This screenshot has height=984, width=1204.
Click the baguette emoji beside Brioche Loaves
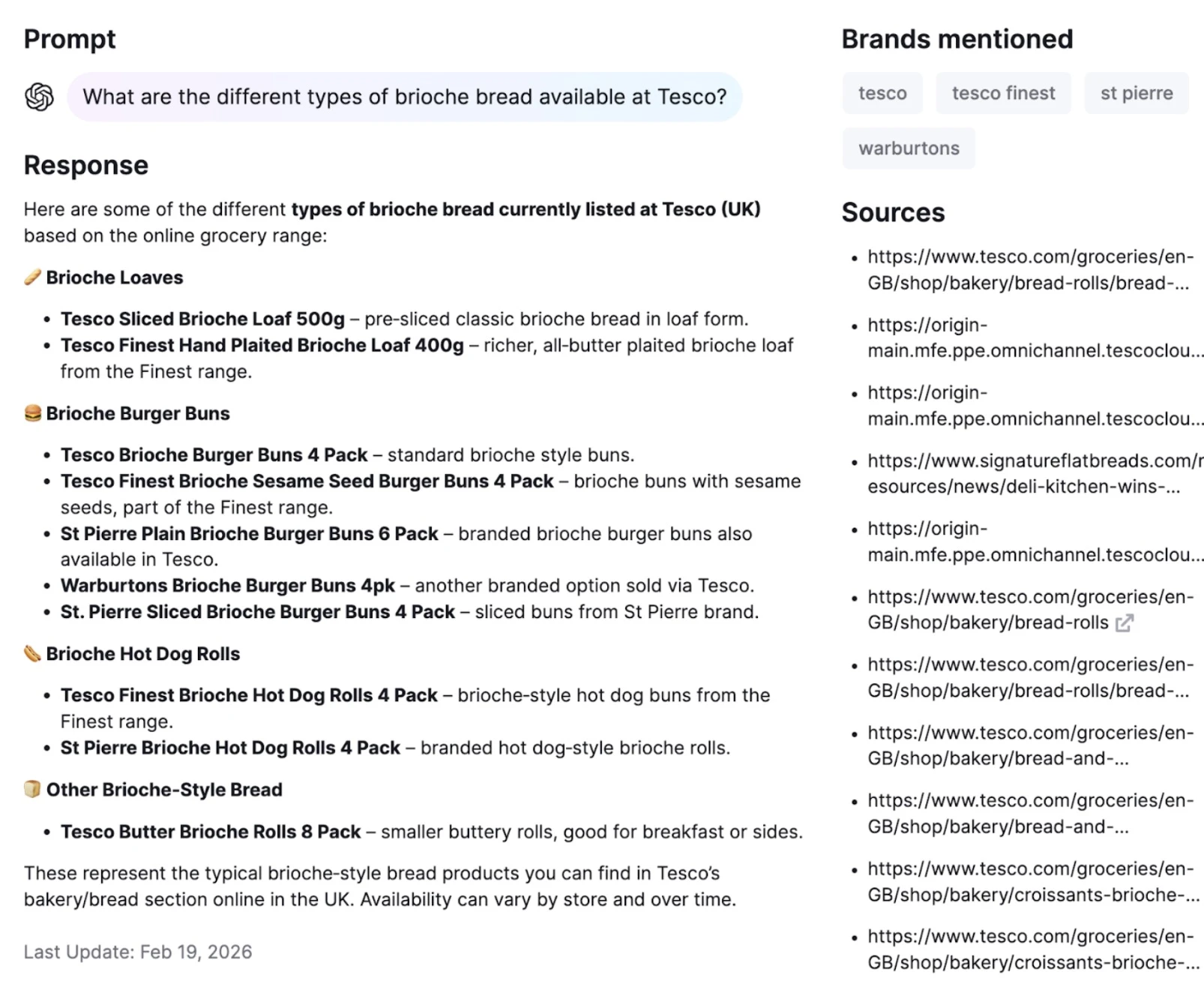point(32,277)
